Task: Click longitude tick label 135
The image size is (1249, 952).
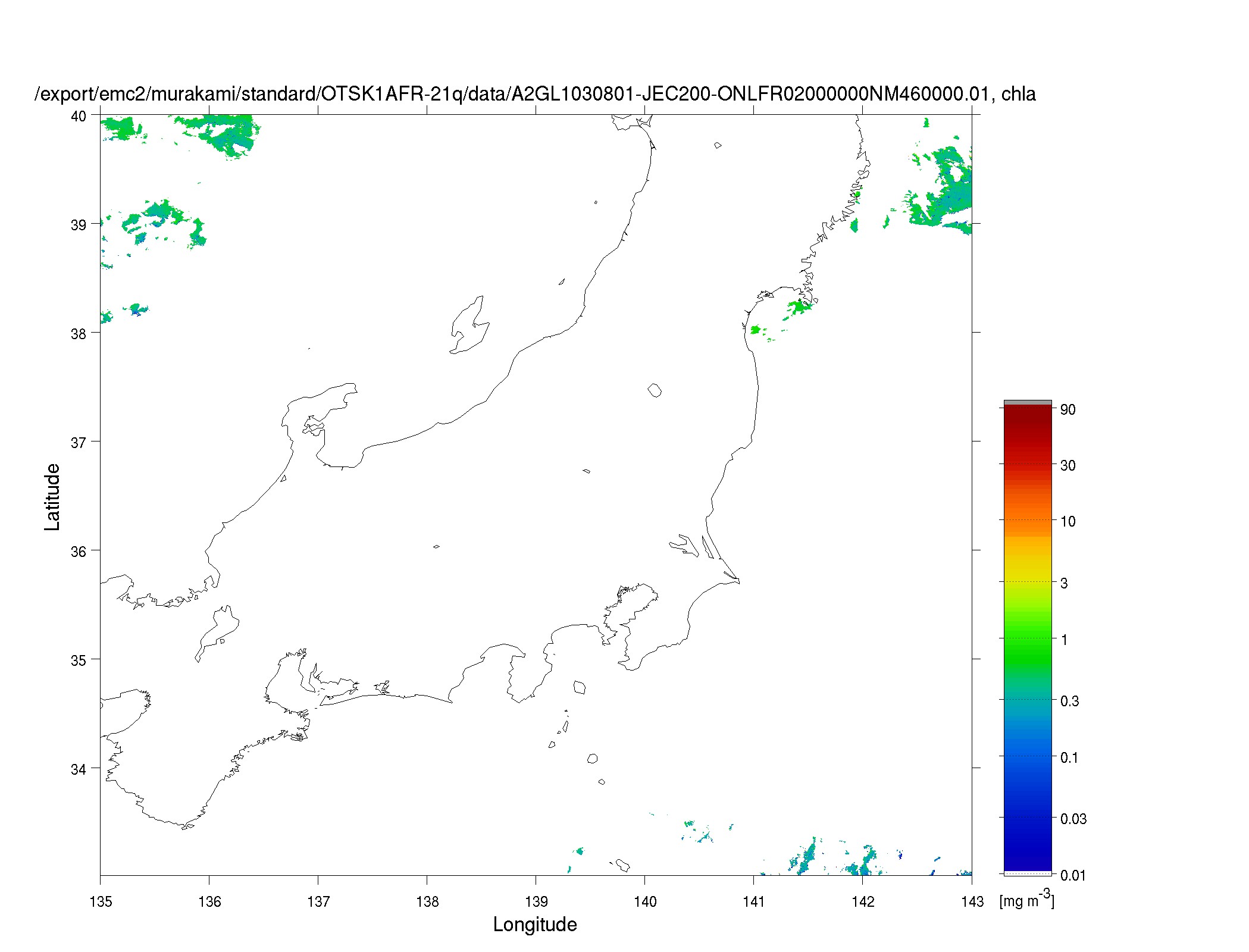Action: point(101,901)
